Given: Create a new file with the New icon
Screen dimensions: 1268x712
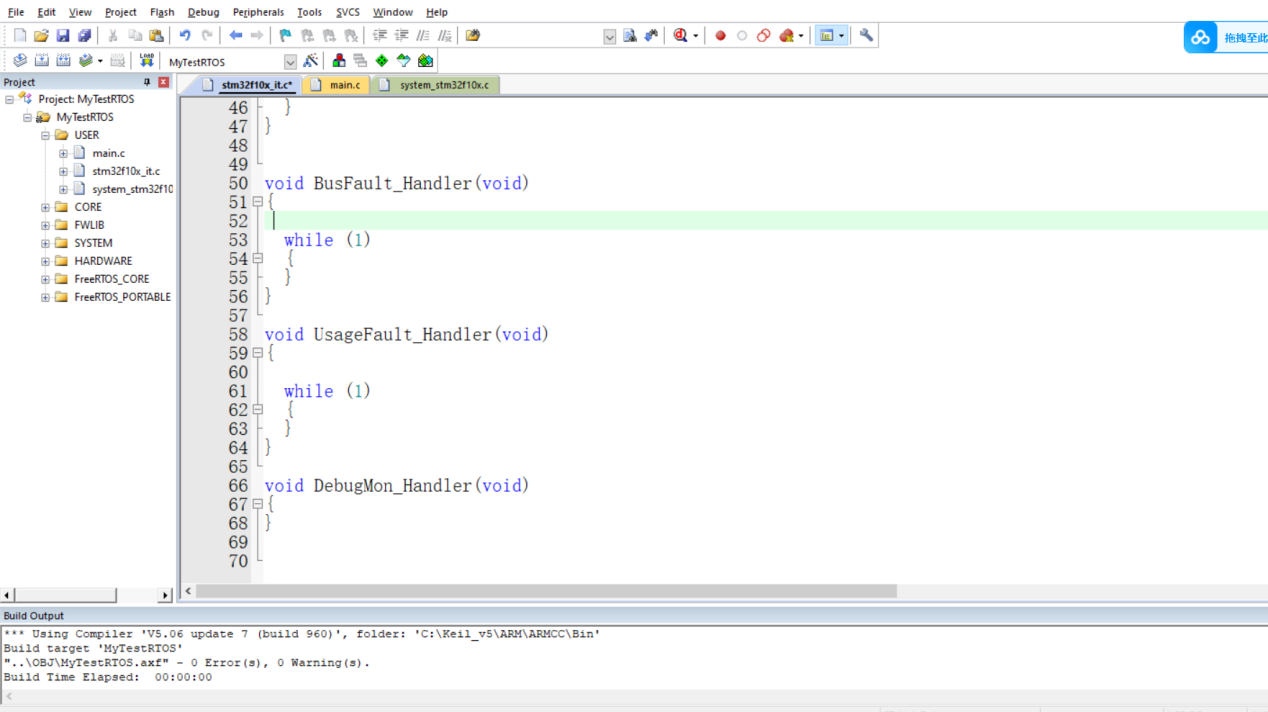Looking at the screenshot, I should [19, 36].
